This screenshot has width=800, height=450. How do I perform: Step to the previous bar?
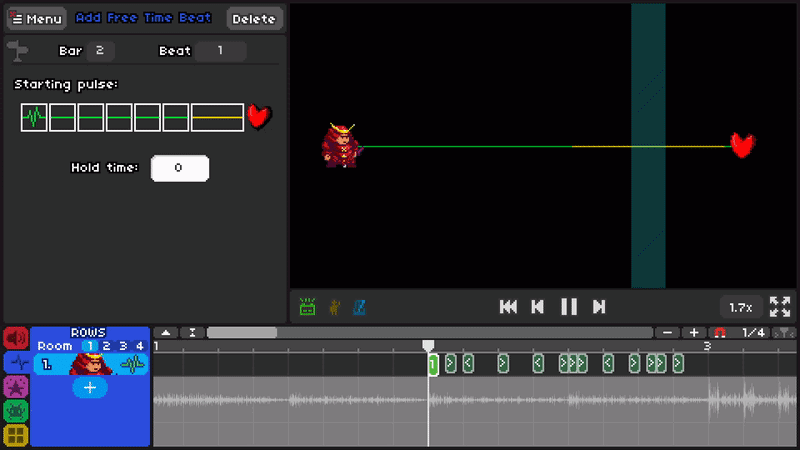coord(537,307)
